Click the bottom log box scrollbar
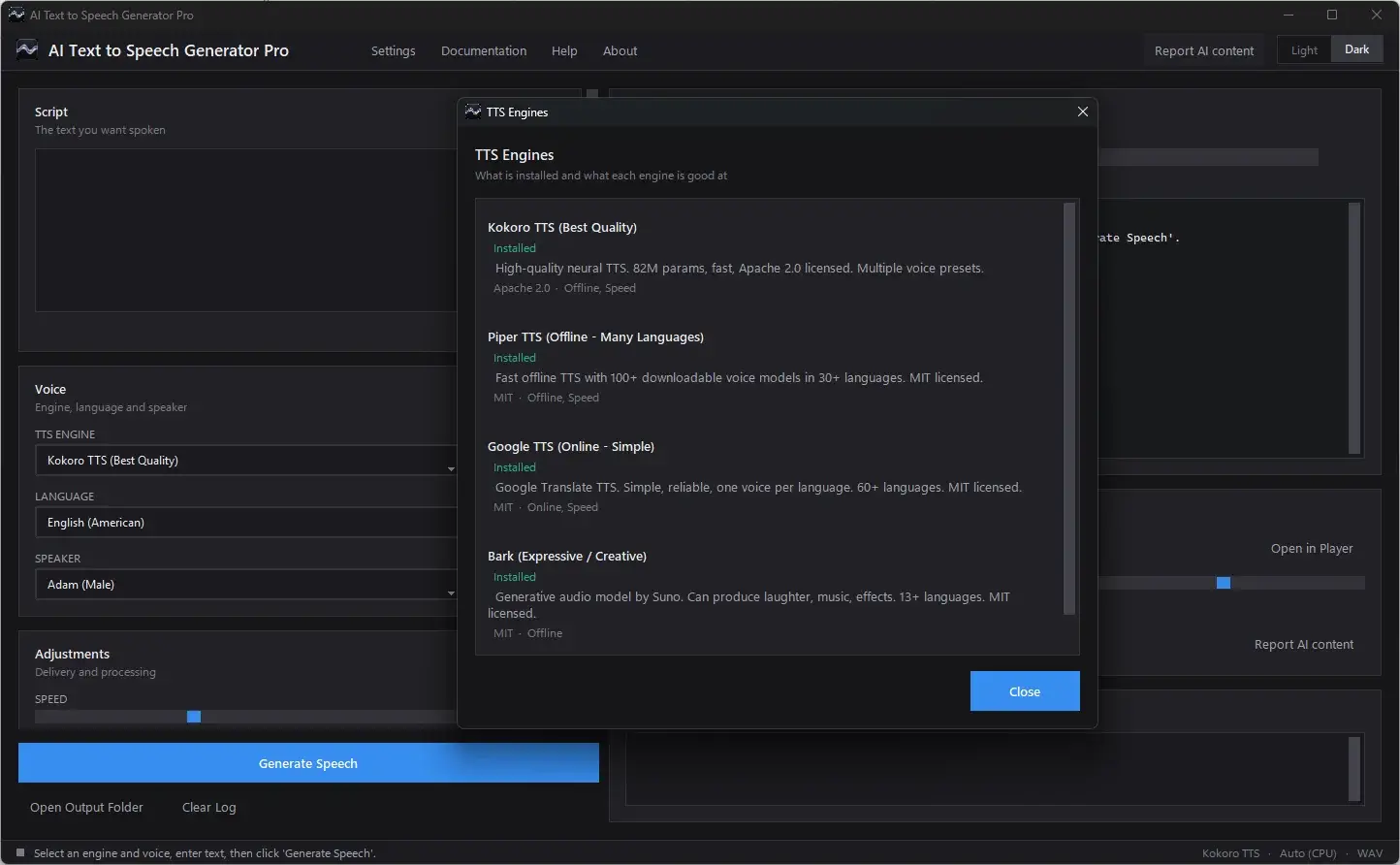The height and width of the screenshot is (865, 1400). pos(1354,769)
